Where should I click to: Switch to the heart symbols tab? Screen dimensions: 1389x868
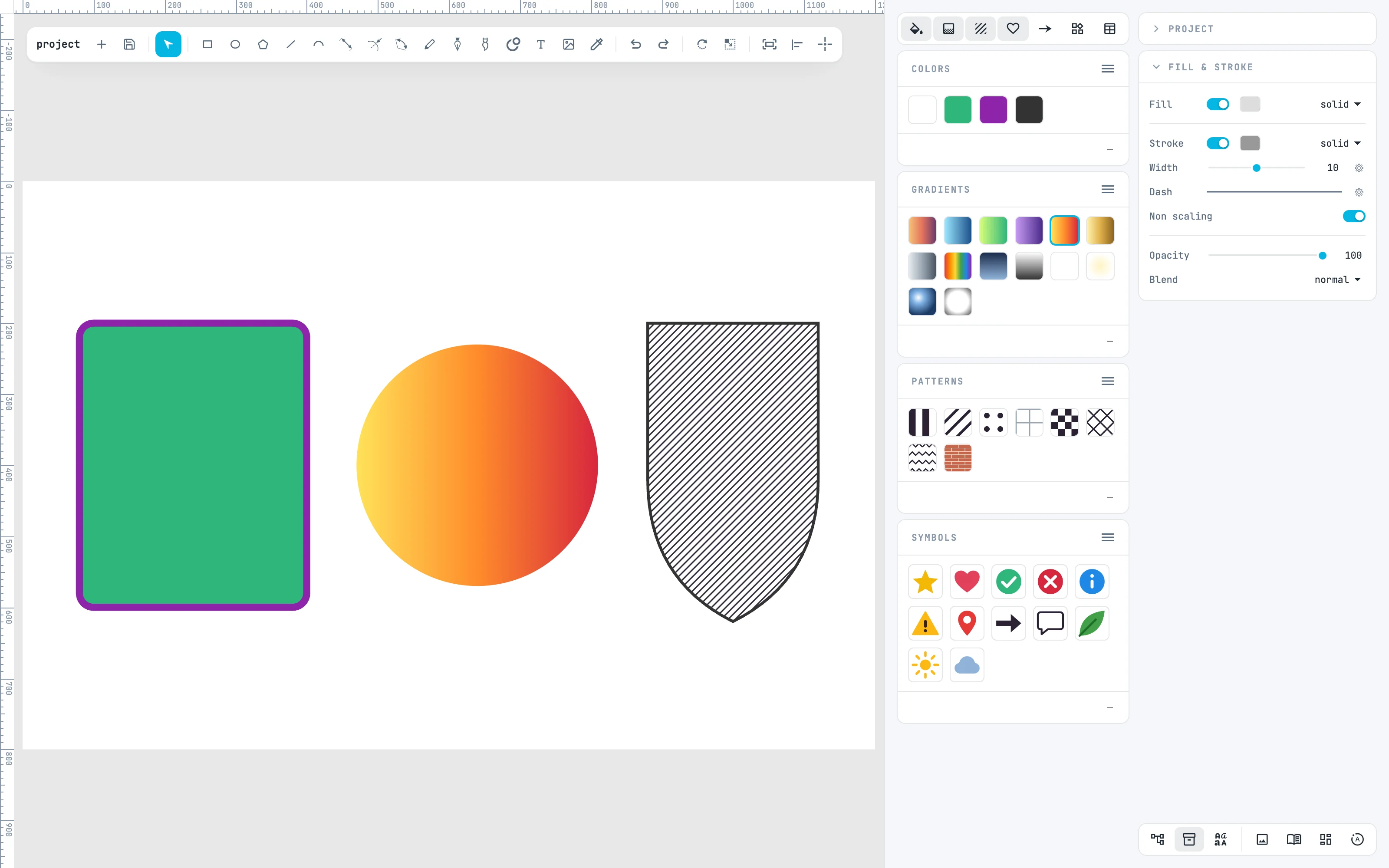coord(1013,29)
